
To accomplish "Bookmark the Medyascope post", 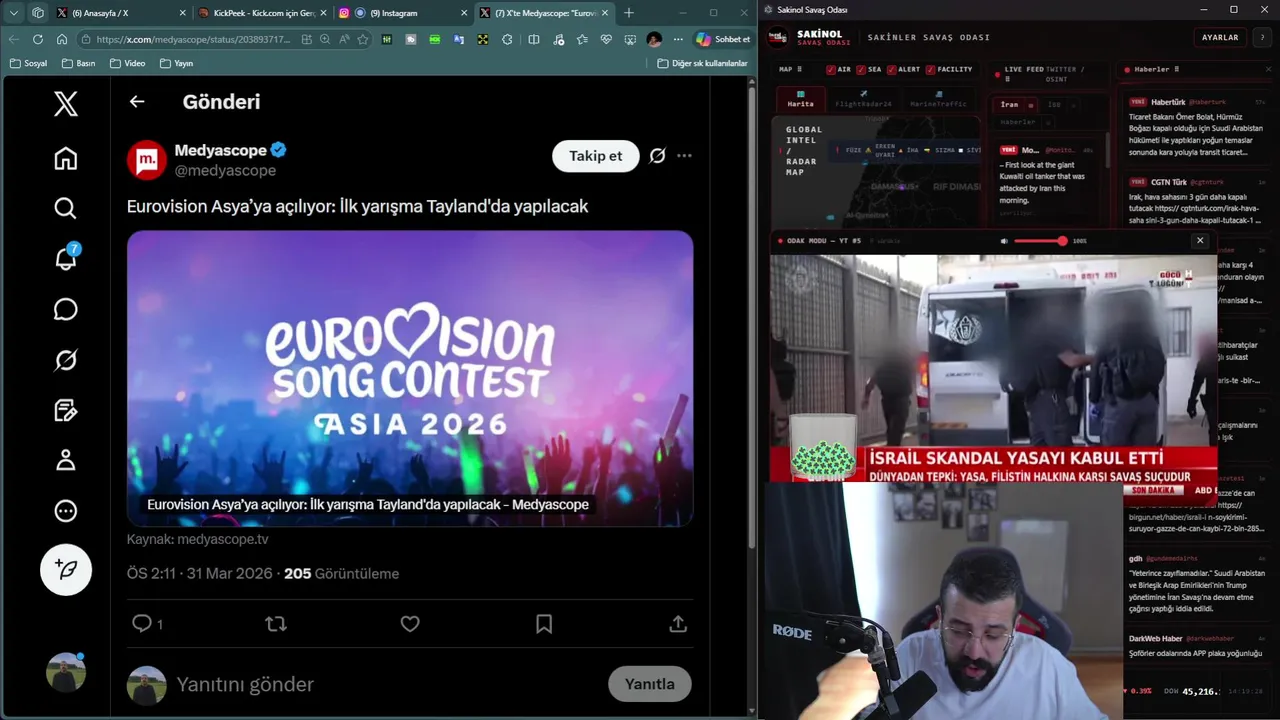I will pos(544,623).
